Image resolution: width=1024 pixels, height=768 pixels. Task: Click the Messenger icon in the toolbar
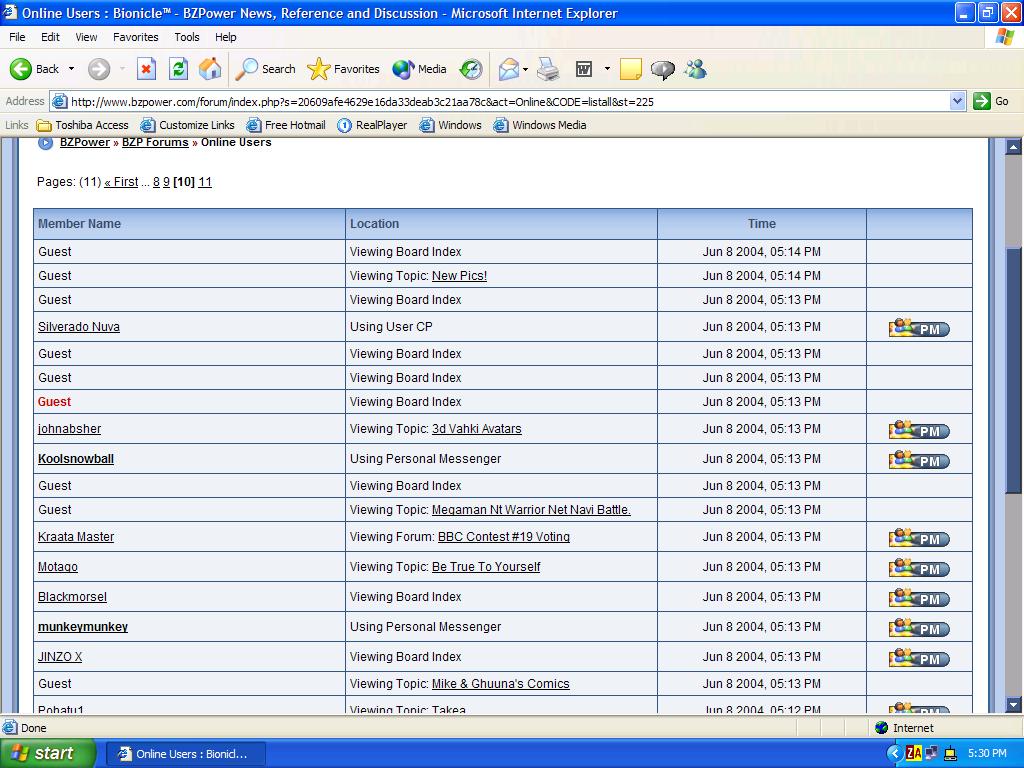[696, 69]
